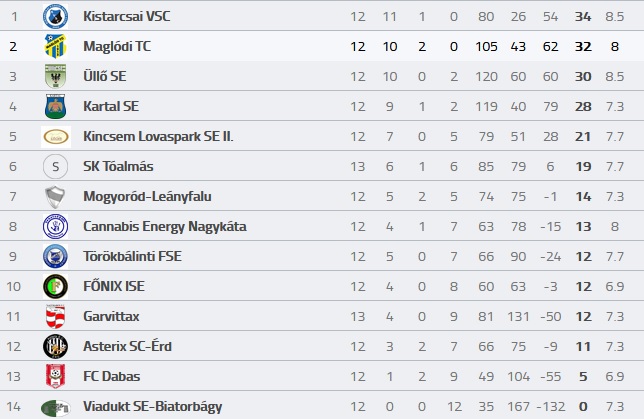
Task: Open the Kistarcsai VSC team link
Action: point(126,16)
